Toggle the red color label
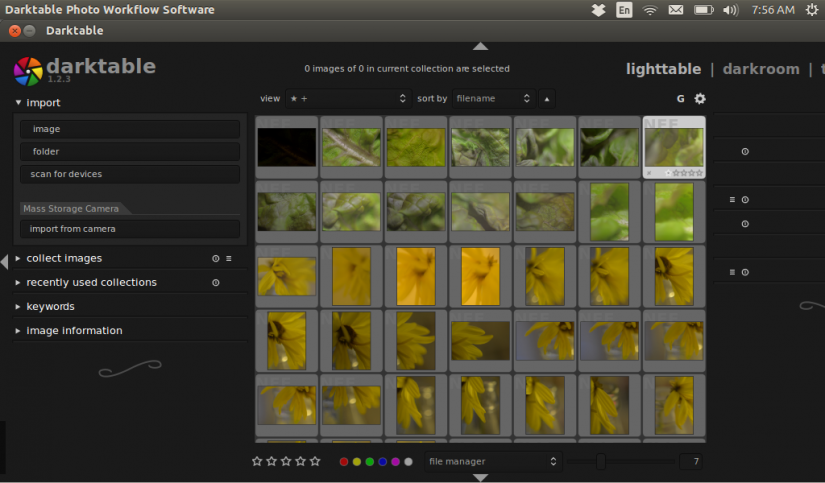The width and height of the screenshot is (825, 483). coord(344,462)
